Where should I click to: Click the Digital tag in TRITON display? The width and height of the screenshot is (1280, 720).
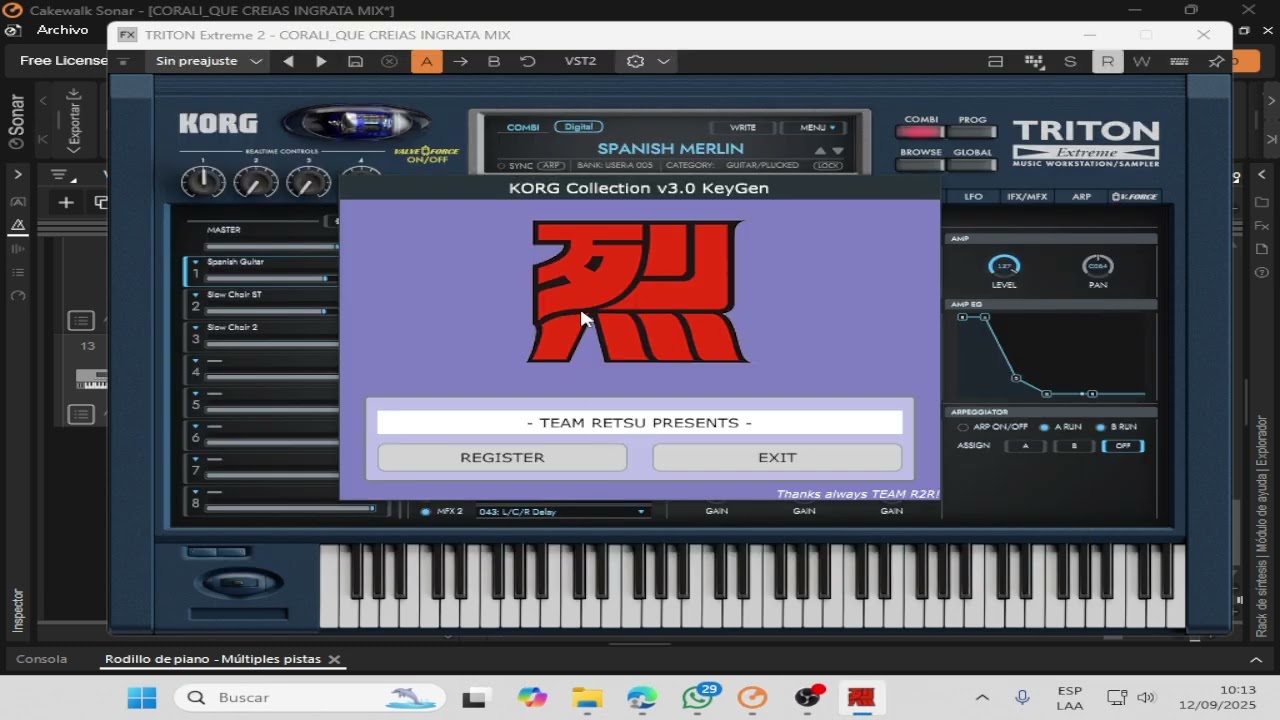[x=578, y=127]
